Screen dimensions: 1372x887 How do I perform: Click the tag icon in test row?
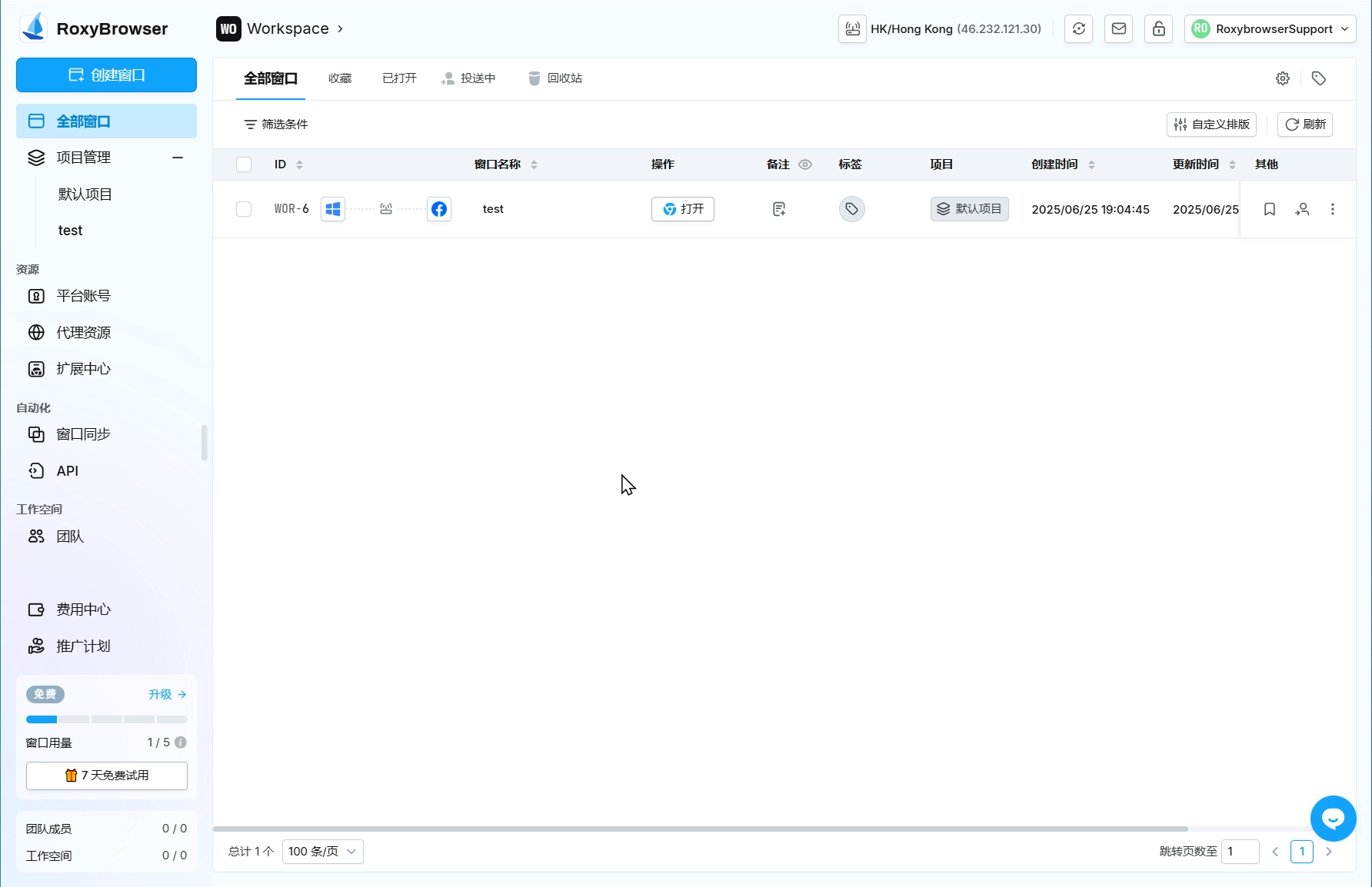pos(851,209)
